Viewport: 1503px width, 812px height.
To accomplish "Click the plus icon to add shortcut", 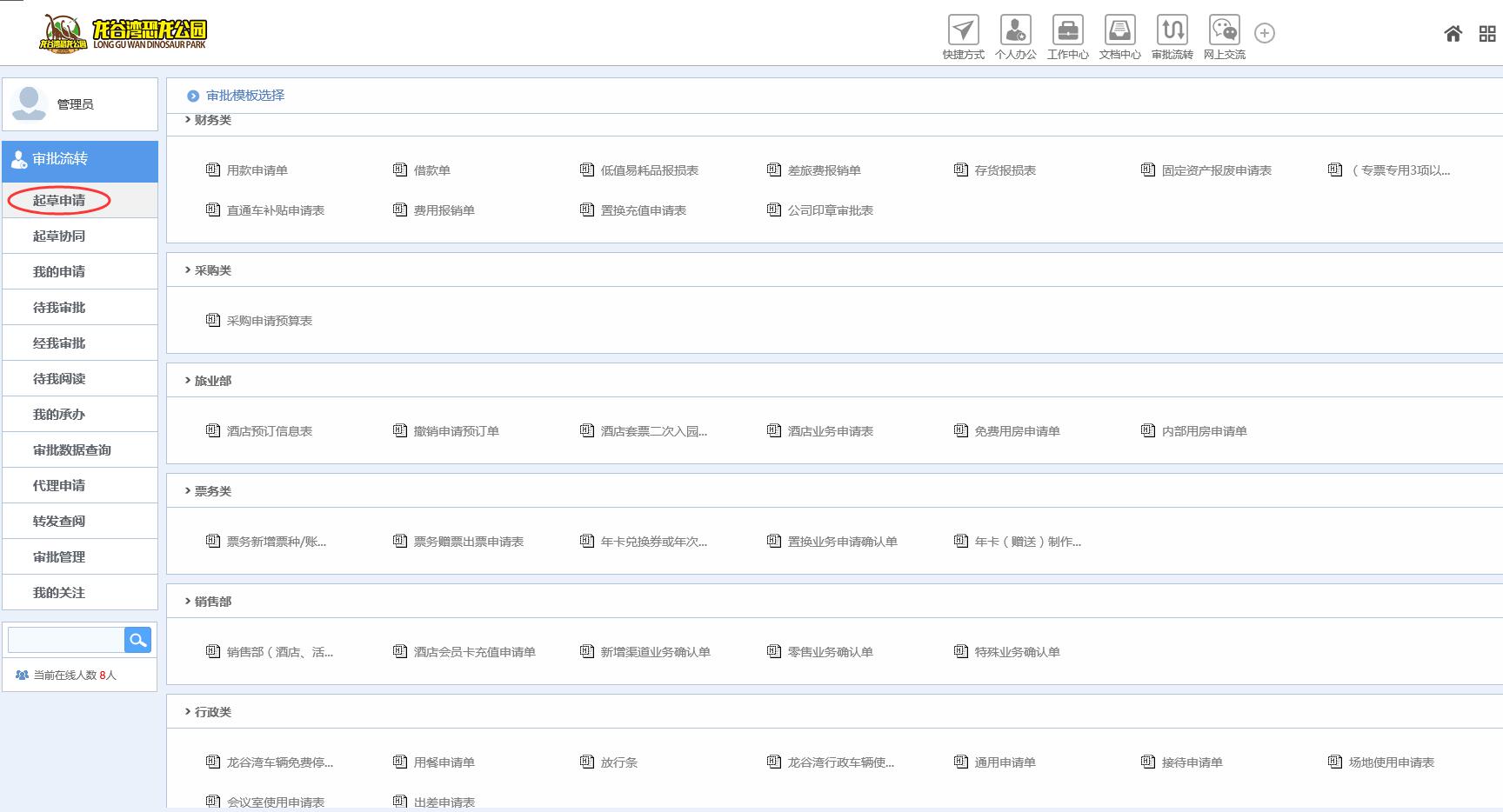I will (x=1264, y=33).
